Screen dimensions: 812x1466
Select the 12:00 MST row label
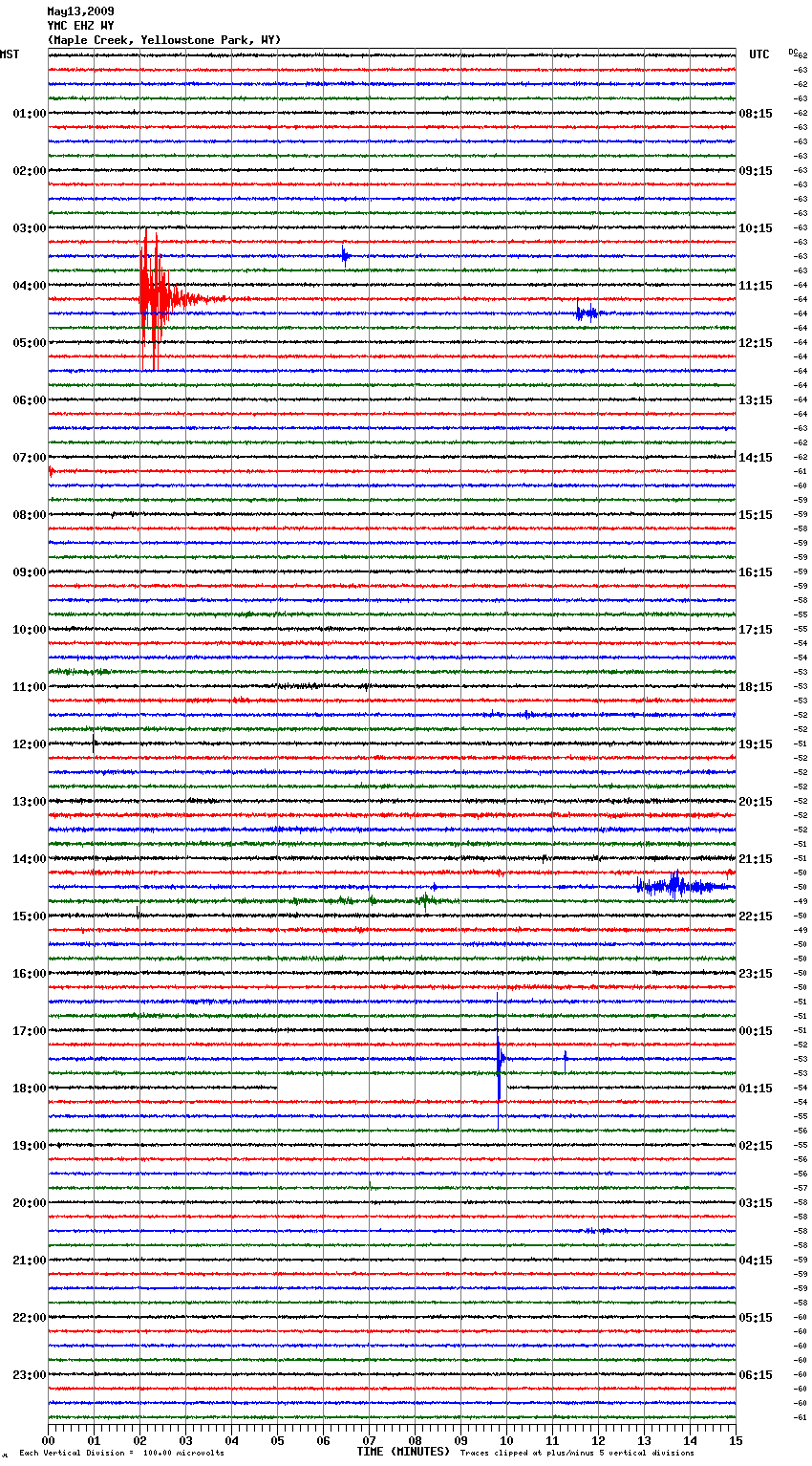pos(30,744)
